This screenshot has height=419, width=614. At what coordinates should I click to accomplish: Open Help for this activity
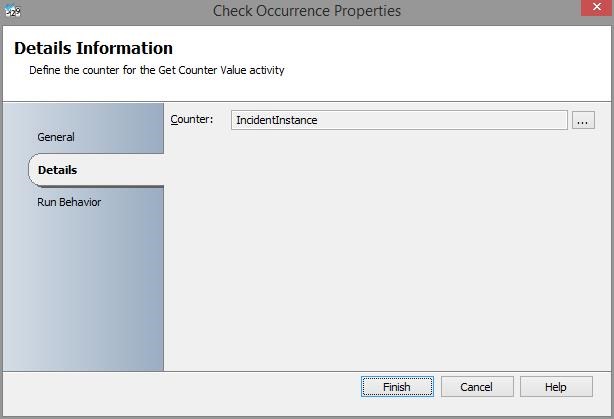(x=556, y=387)
